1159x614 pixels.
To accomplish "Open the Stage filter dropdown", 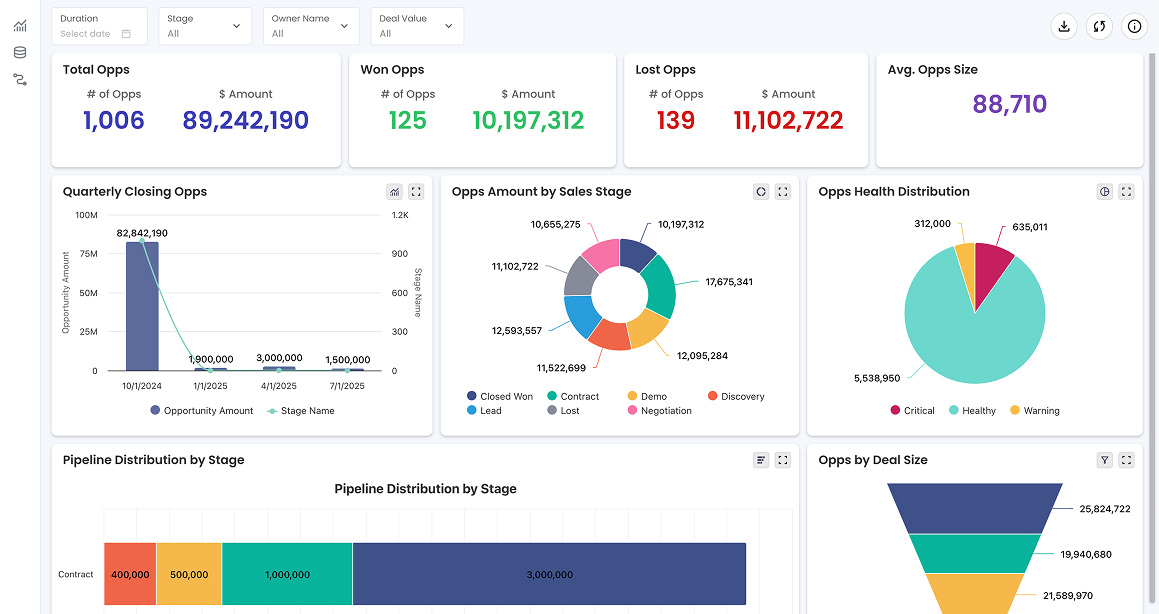I will click(204, 26).
